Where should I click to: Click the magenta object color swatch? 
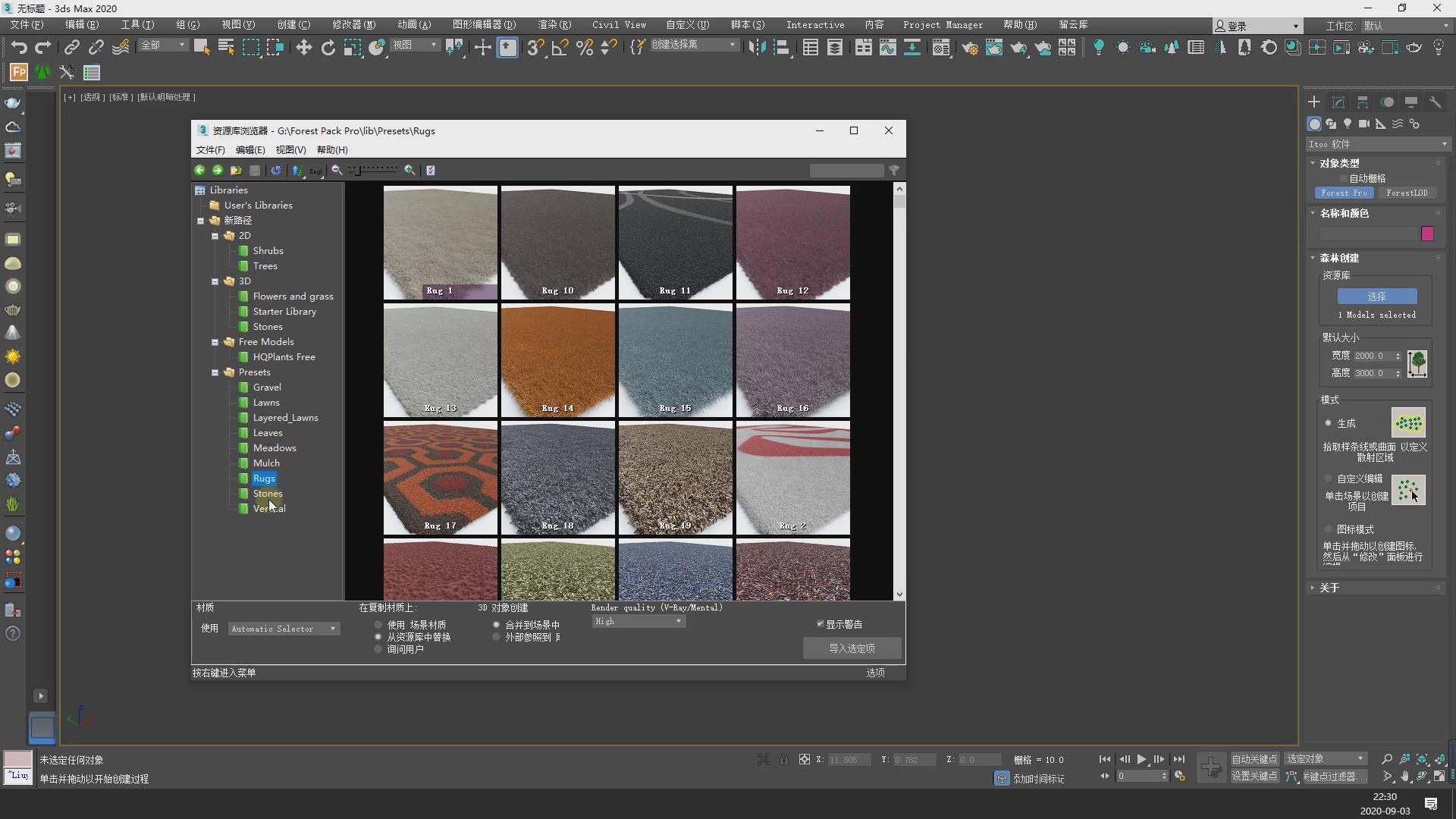click(1427, 234)
